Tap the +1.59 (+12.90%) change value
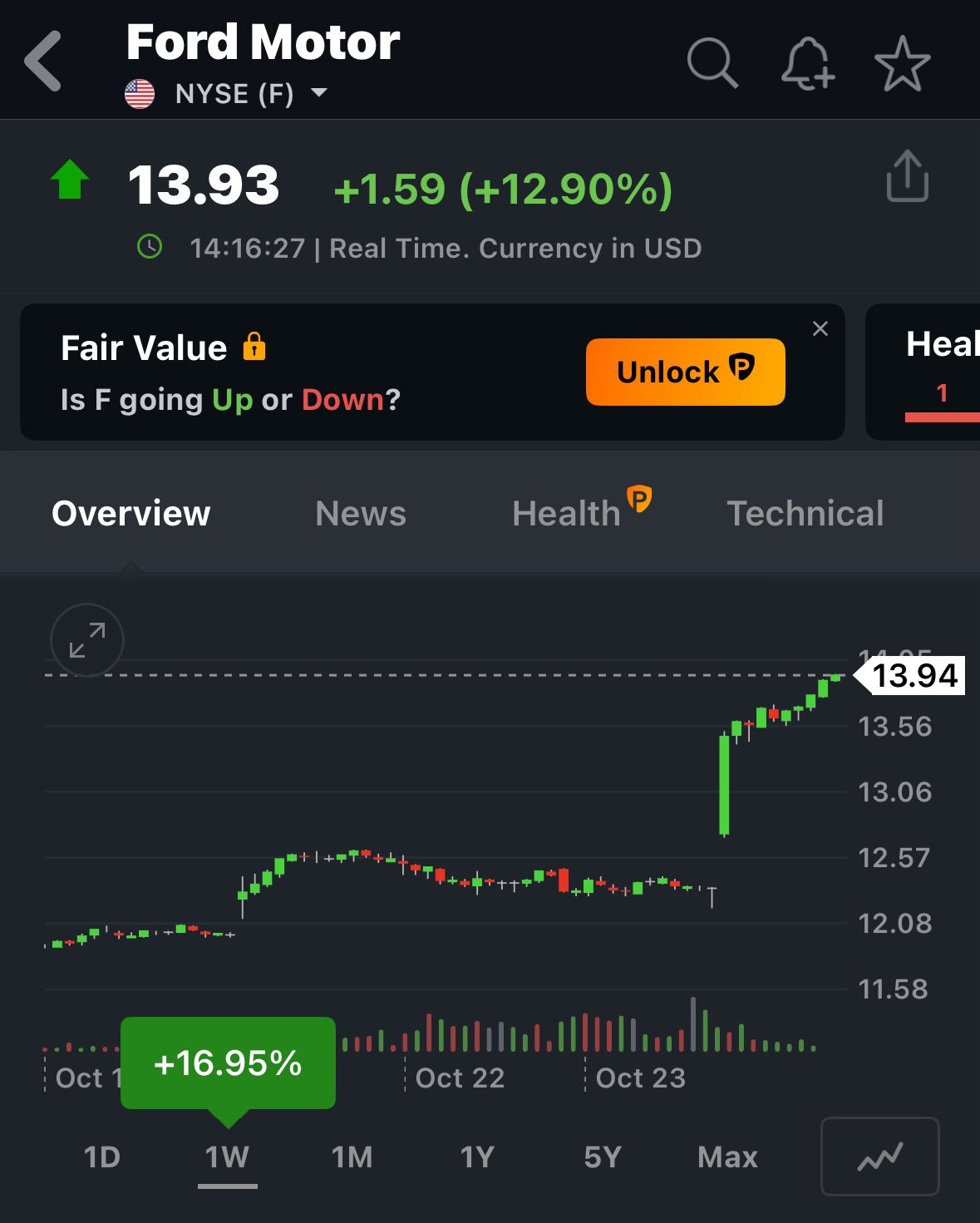This screenshot has height=1223, width=980. (503, 189)
